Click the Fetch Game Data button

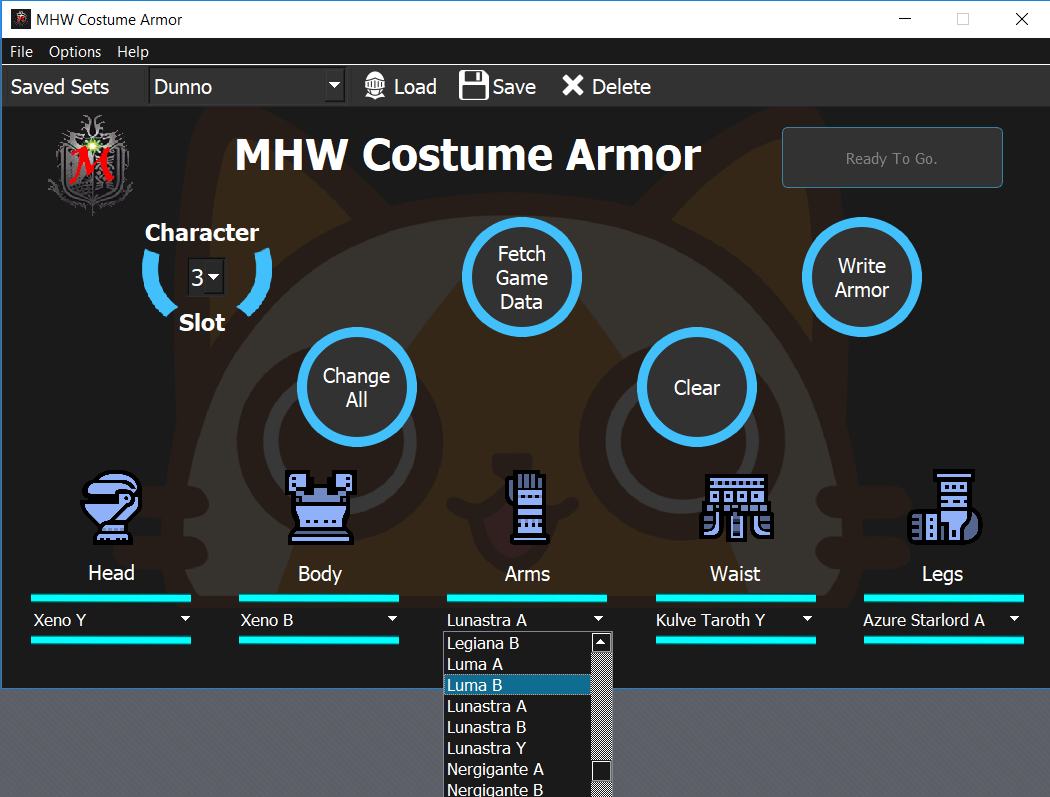point(522,277)
